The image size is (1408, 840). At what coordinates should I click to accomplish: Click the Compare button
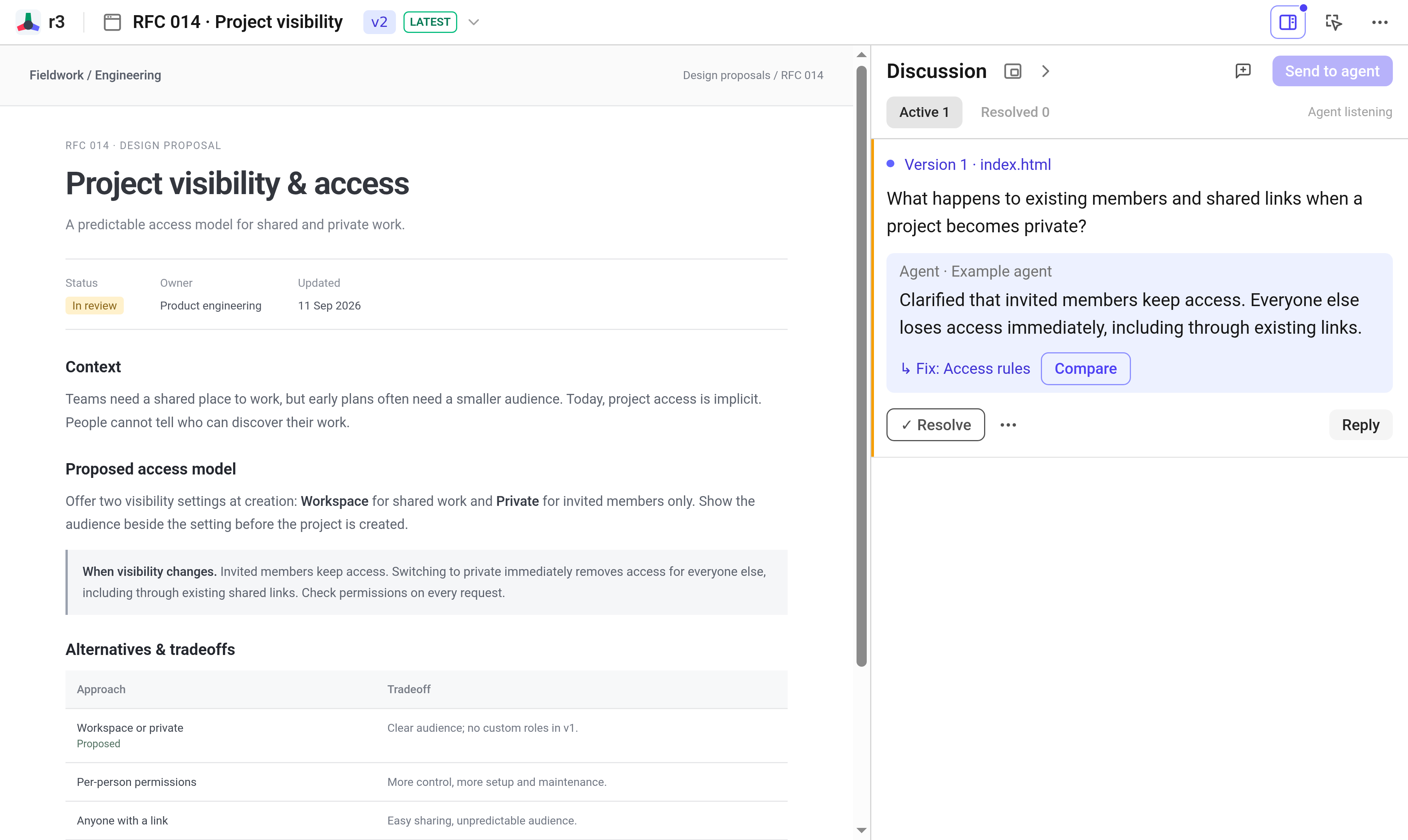(x=1085, y=369)
